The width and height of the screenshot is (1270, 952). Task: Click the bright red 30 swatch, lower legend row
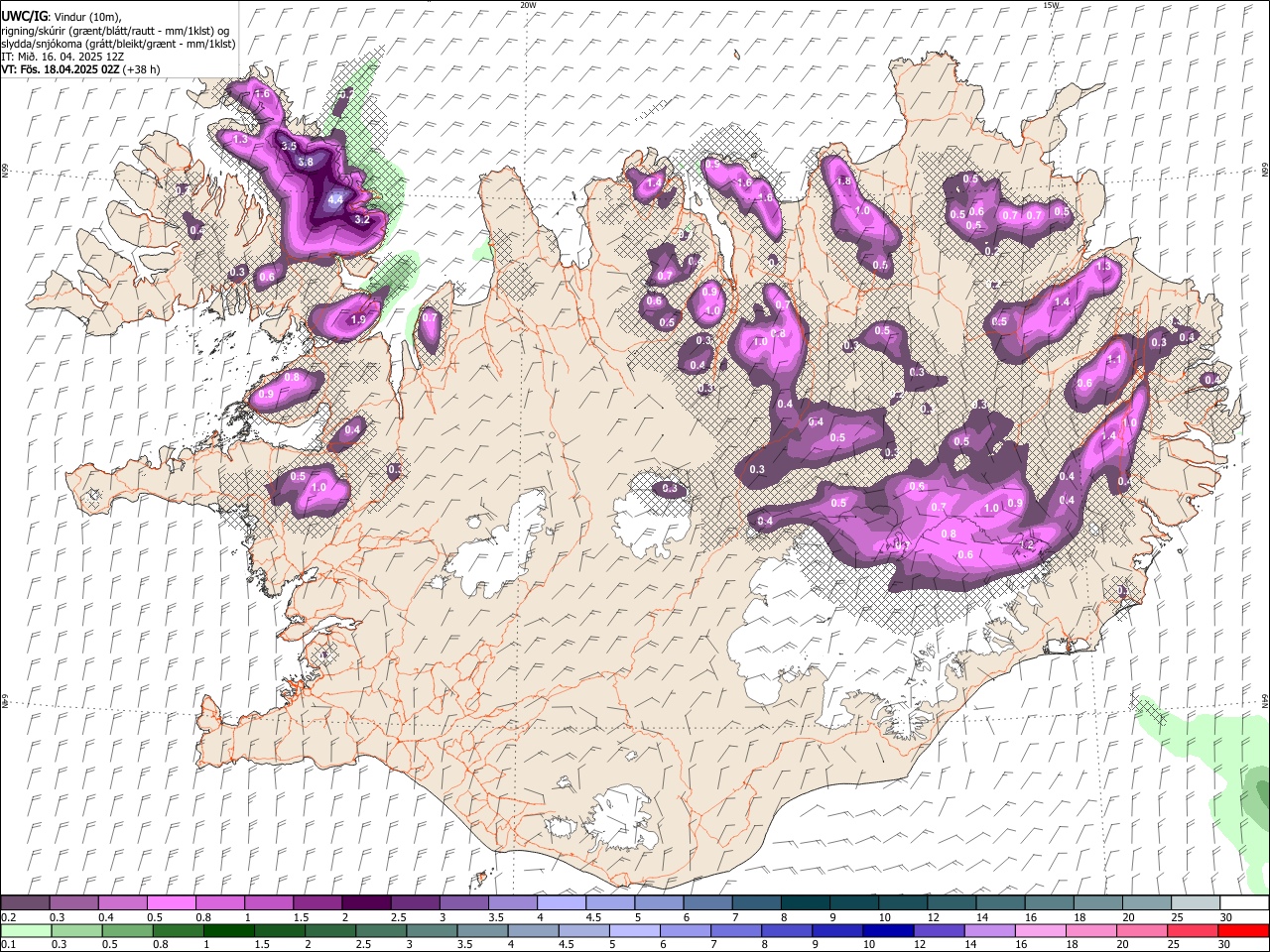1242,930
